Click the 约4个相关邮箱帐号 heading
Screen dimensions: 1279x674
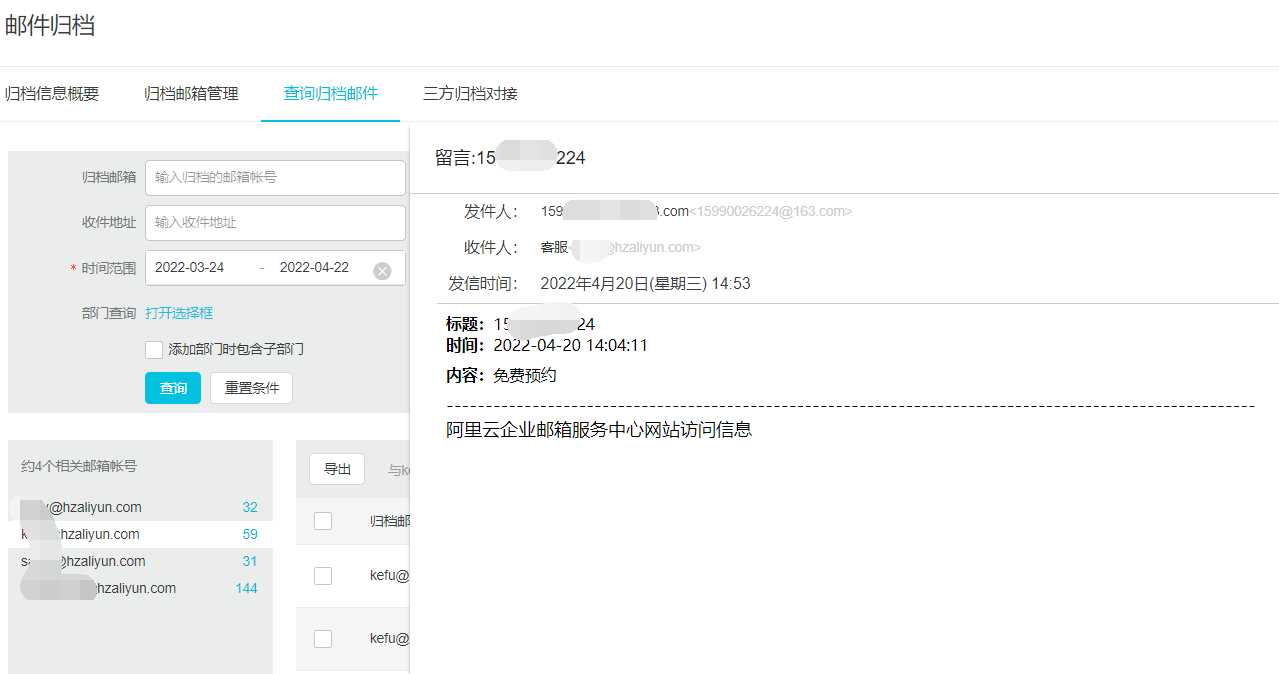click(79, 466)
